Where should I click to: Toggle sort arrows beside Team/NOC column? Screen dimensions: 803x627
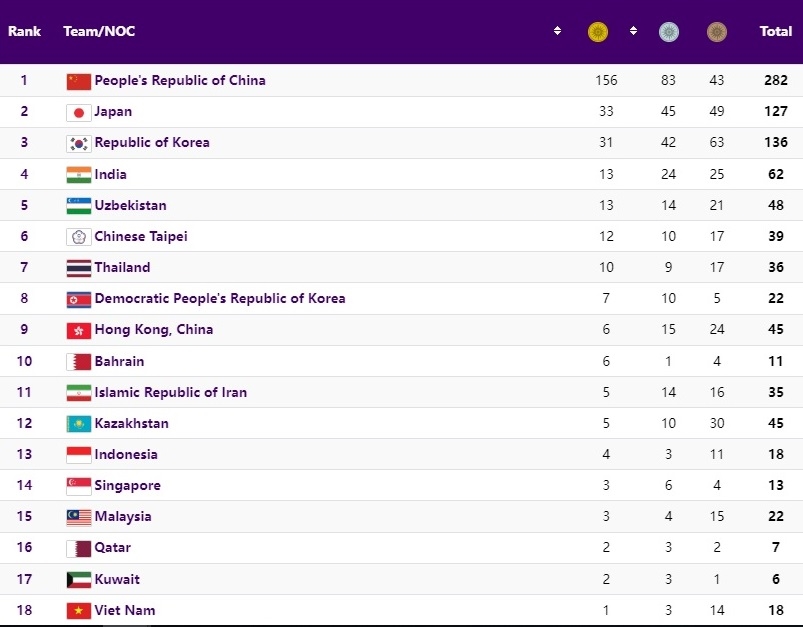(x=557, y=32)
